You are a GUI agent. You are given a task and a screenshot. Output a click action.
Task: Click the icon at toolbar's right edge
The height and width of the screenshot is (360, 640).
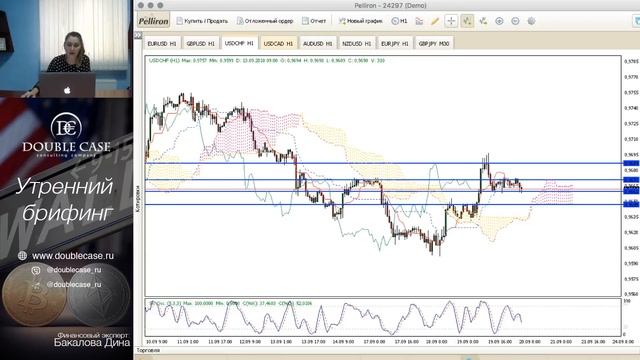(x=636, y=21)
